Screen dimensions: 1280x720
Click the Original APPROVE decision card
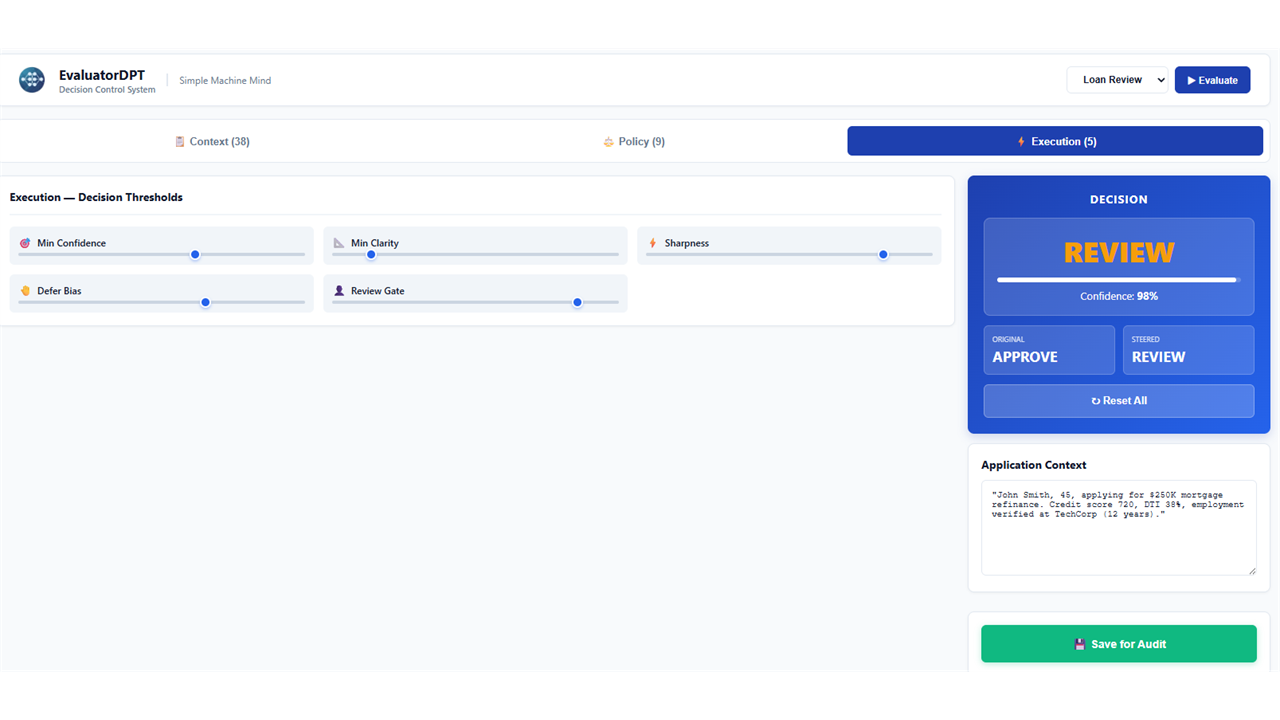(1049, 350)
